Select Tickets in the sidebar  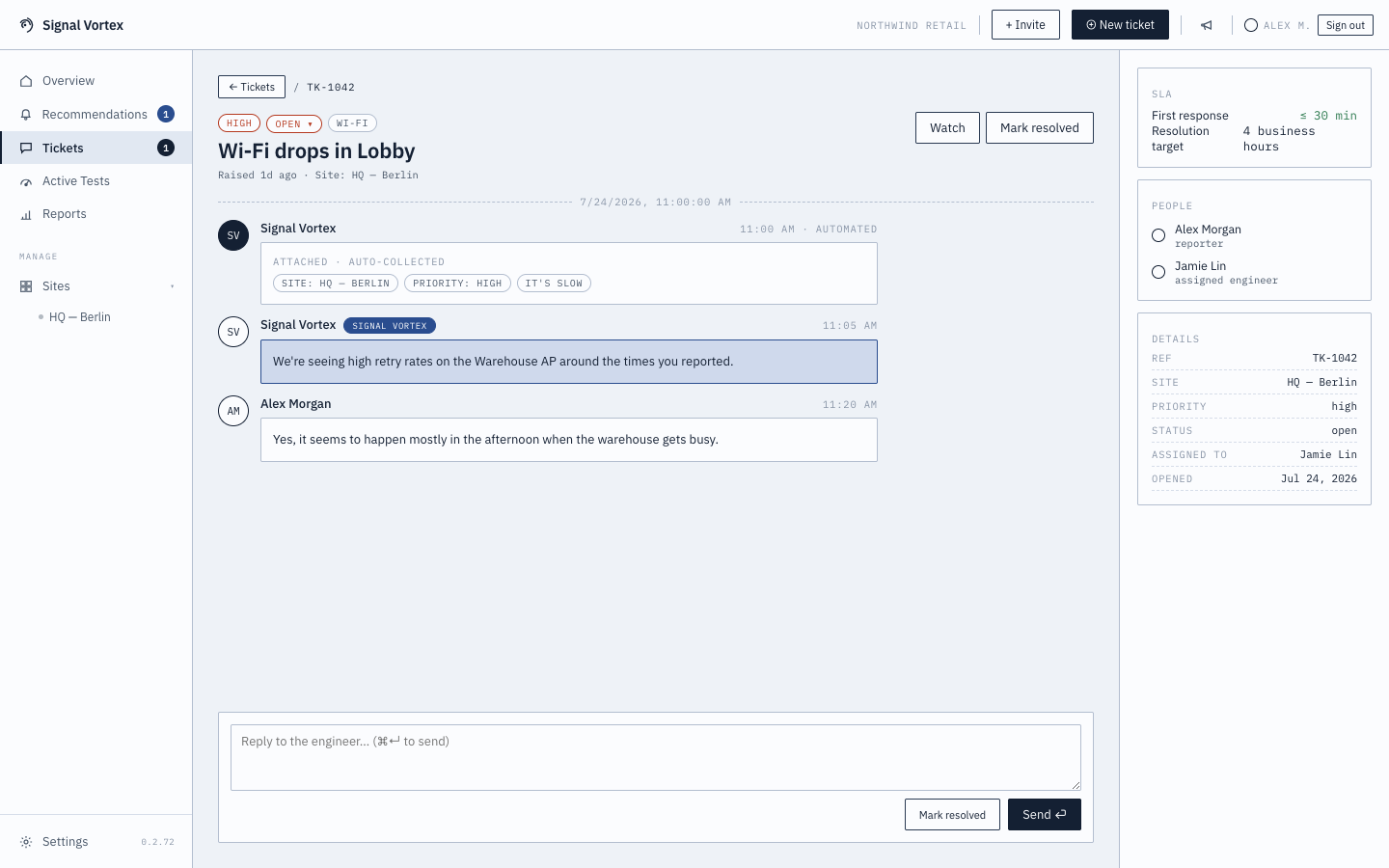pos(95,148)
